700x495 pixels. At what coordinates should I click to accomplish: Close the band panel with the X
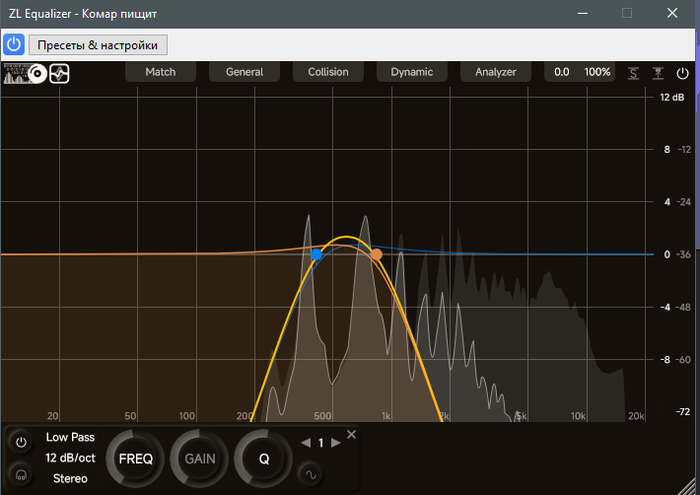[351, 434]
